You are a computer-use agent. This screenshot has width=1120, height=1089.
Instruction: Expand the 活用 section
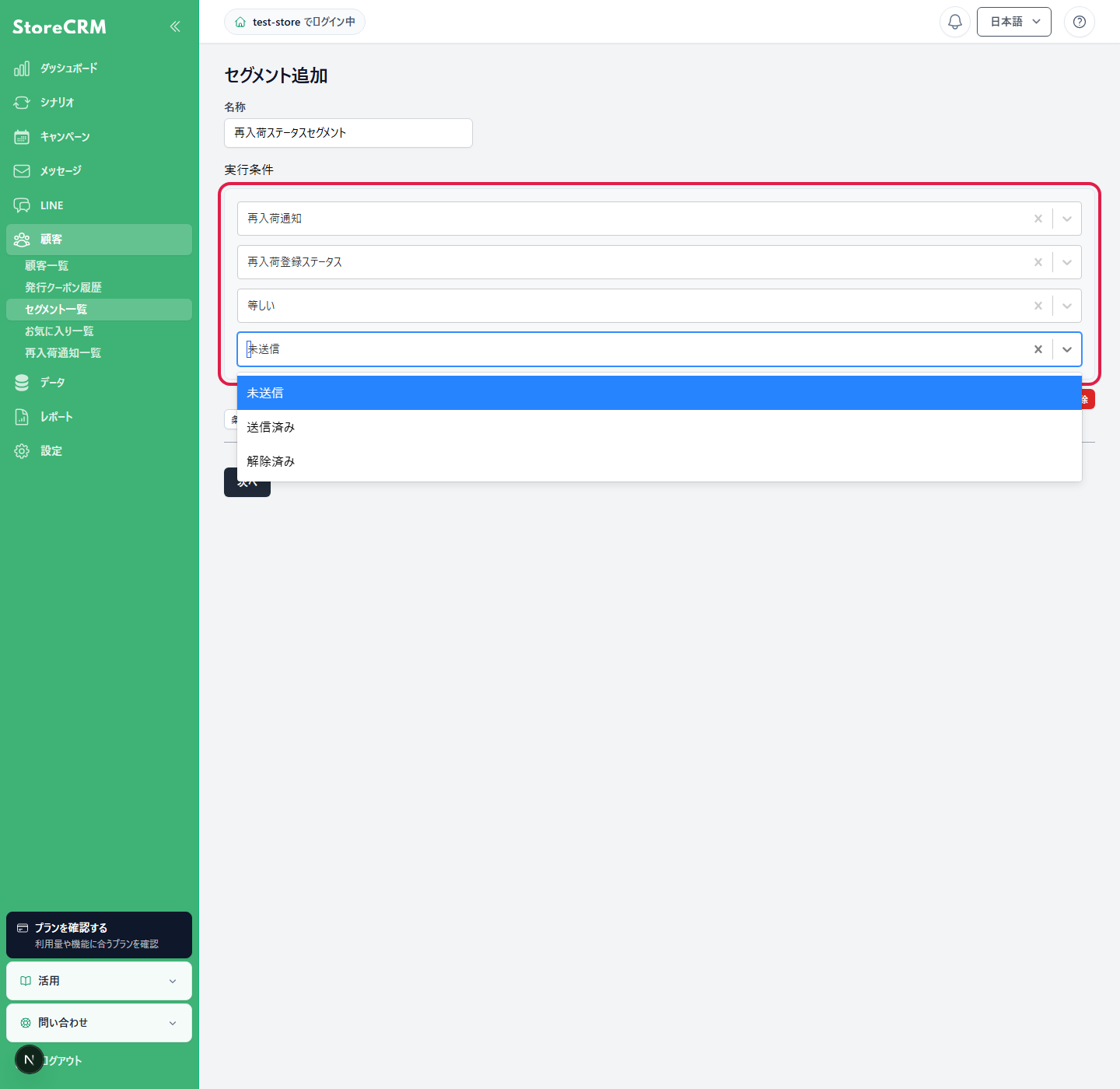click(99, 981)
